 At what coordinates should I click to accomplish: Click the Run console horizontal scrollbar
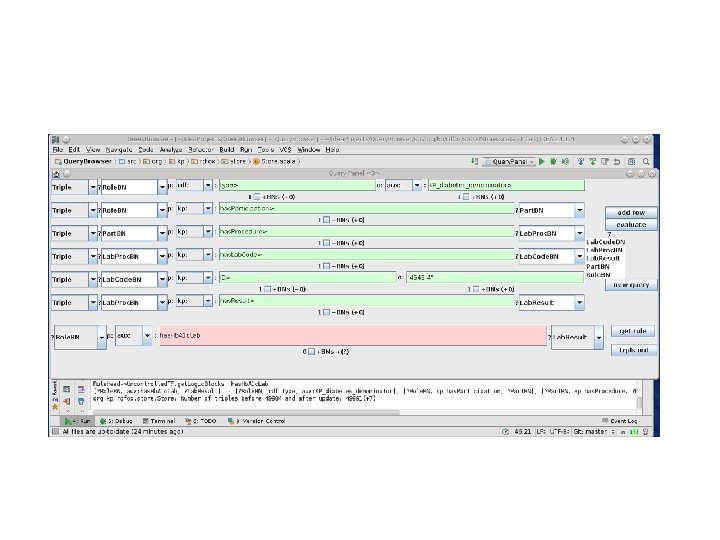[x=246, y=412]
